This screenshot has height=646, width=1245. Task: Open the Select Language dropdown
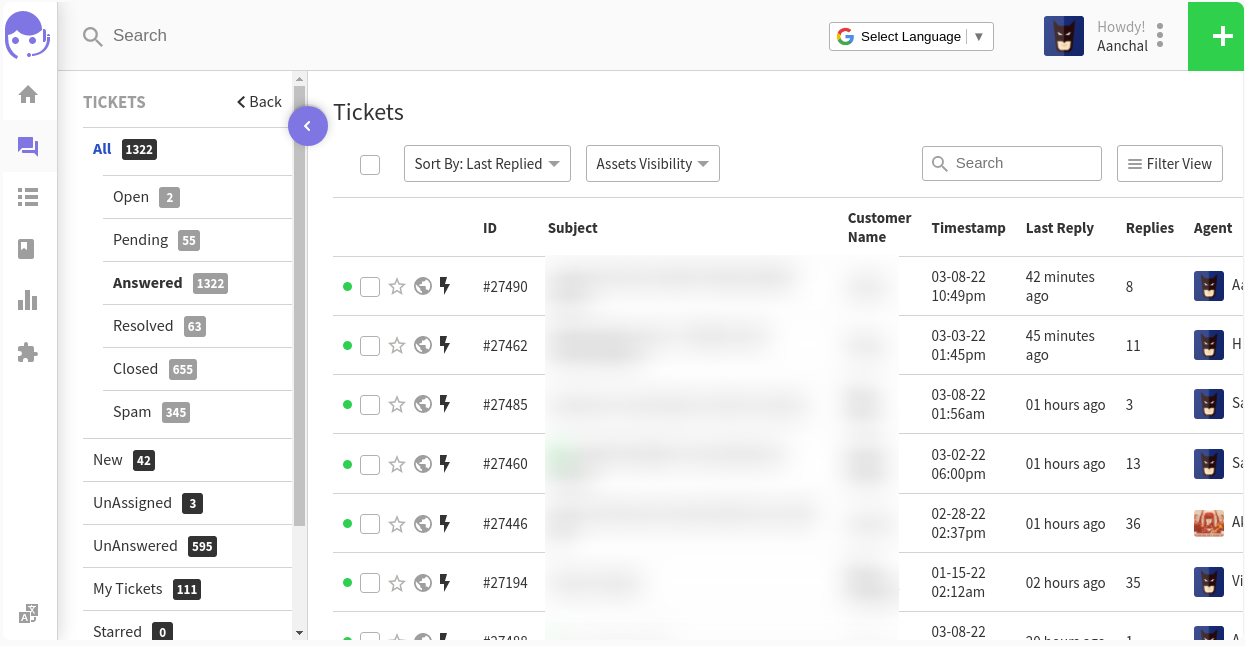[x=910, y=36]
